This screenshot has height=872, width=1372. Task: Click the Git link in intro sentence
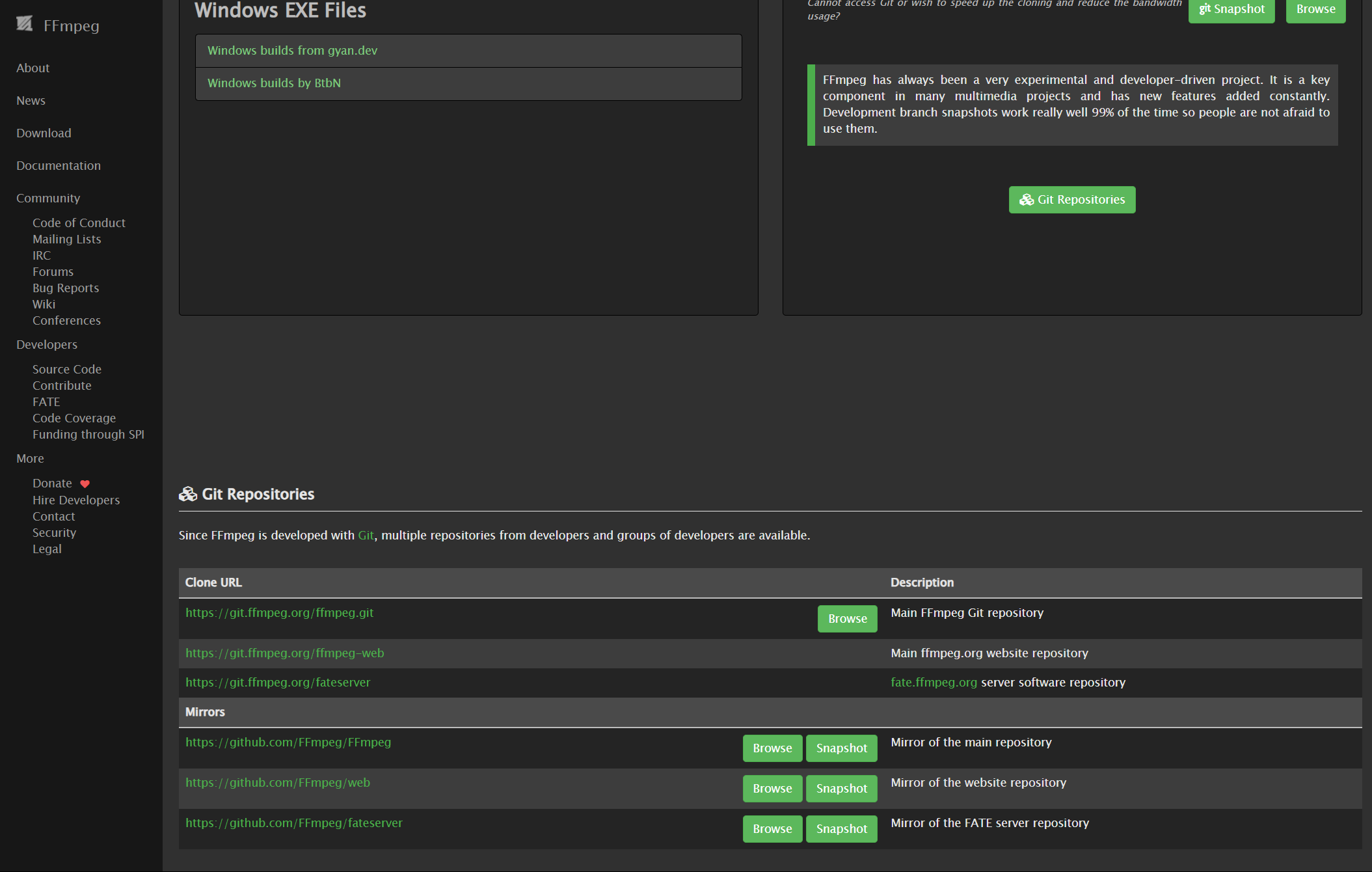(x=366, y=535)
